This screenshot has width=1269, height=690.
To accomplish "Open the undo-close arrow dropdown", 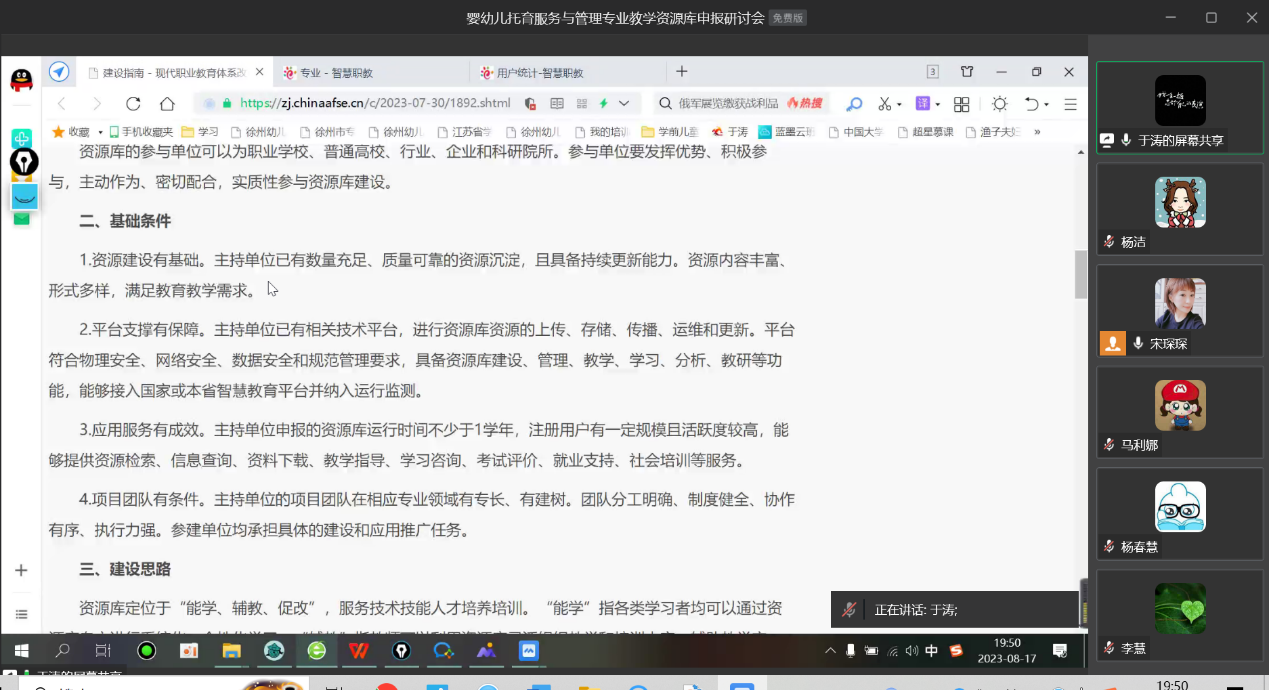I will click(1046, 104).
